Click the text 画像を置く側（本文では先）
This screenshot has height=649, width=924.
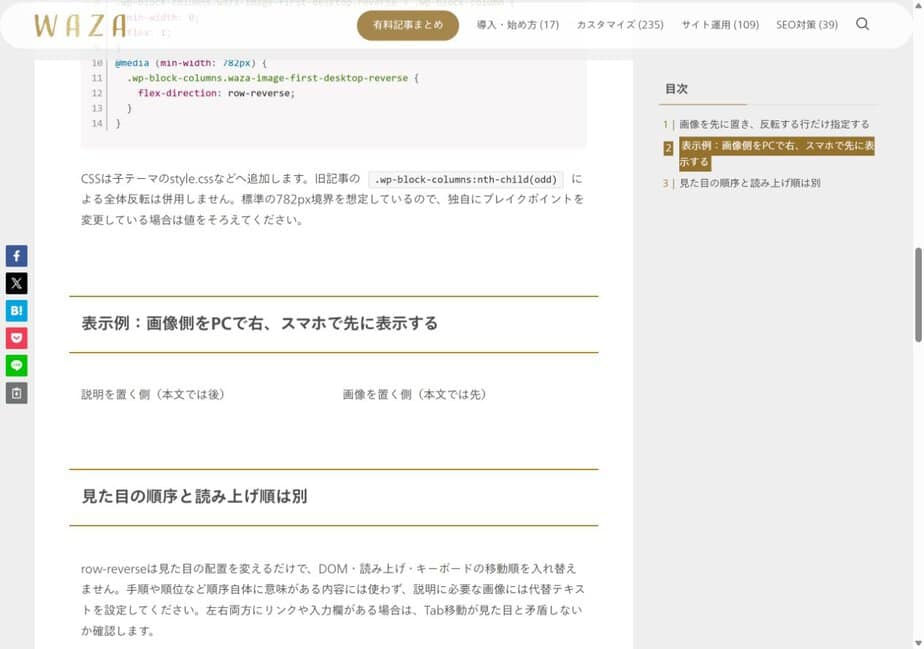click(x=414, y=394)
